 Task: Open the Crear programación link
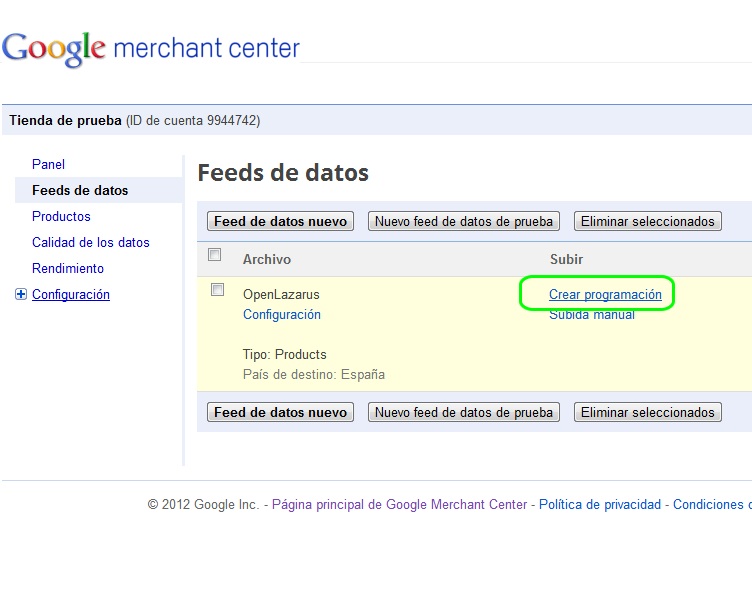tap(605, 295)
